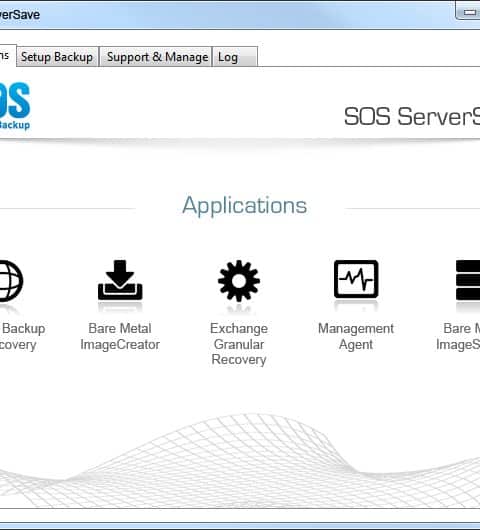This screenshot has height=530, width=480.
Task: Switch to Support & Manage tab
Action: [x=156, y=57]
